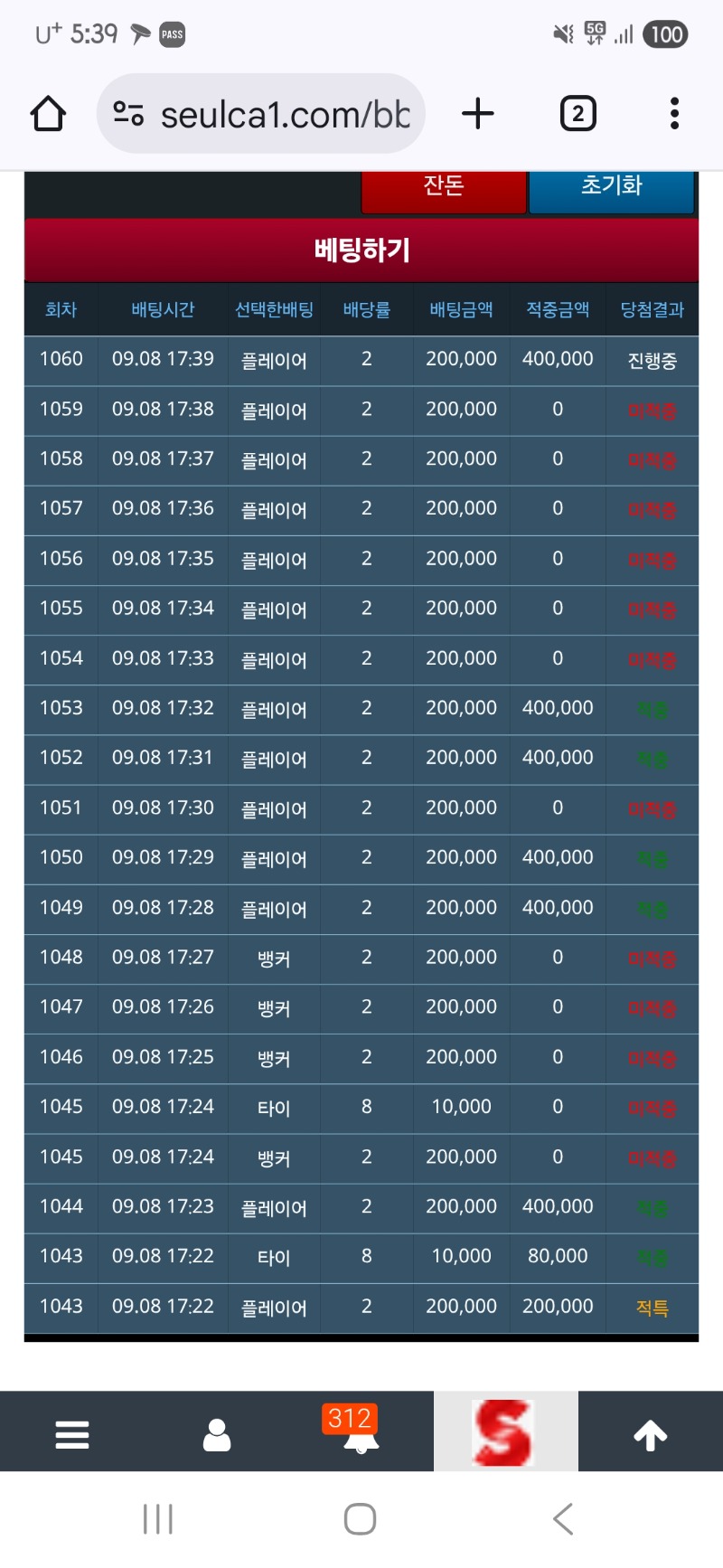Tap Android home button
723x1568 pixels.
361,1519
